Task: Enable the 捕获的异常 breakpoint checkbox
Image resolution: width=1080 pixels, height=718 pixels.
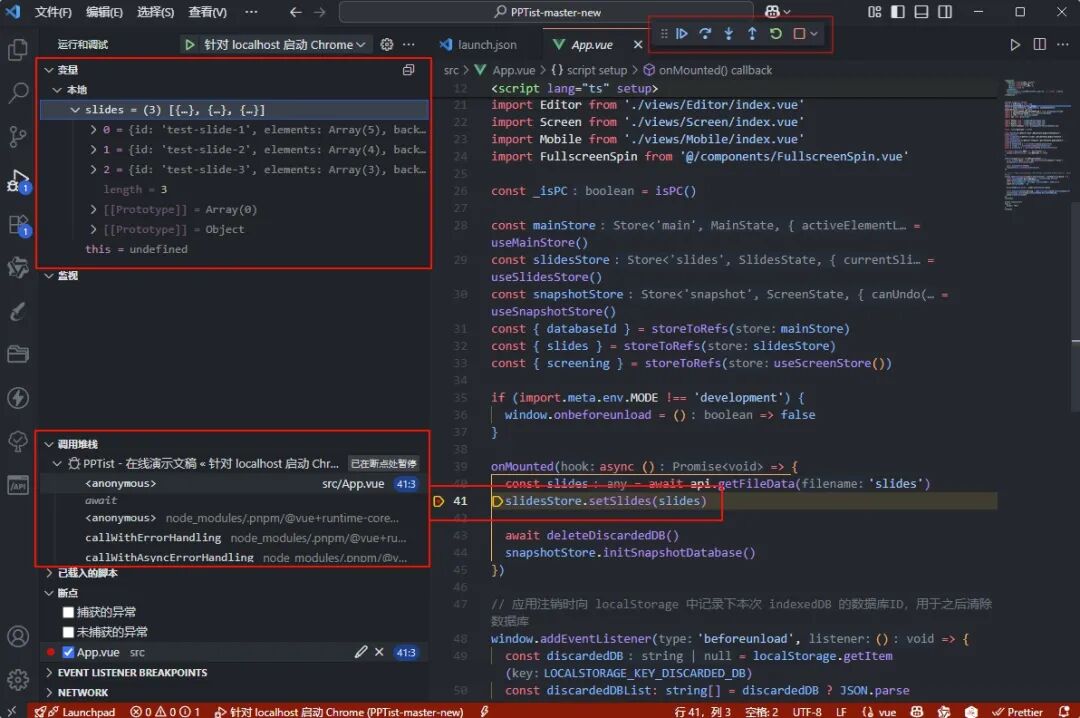Action: tap(68, 612)
